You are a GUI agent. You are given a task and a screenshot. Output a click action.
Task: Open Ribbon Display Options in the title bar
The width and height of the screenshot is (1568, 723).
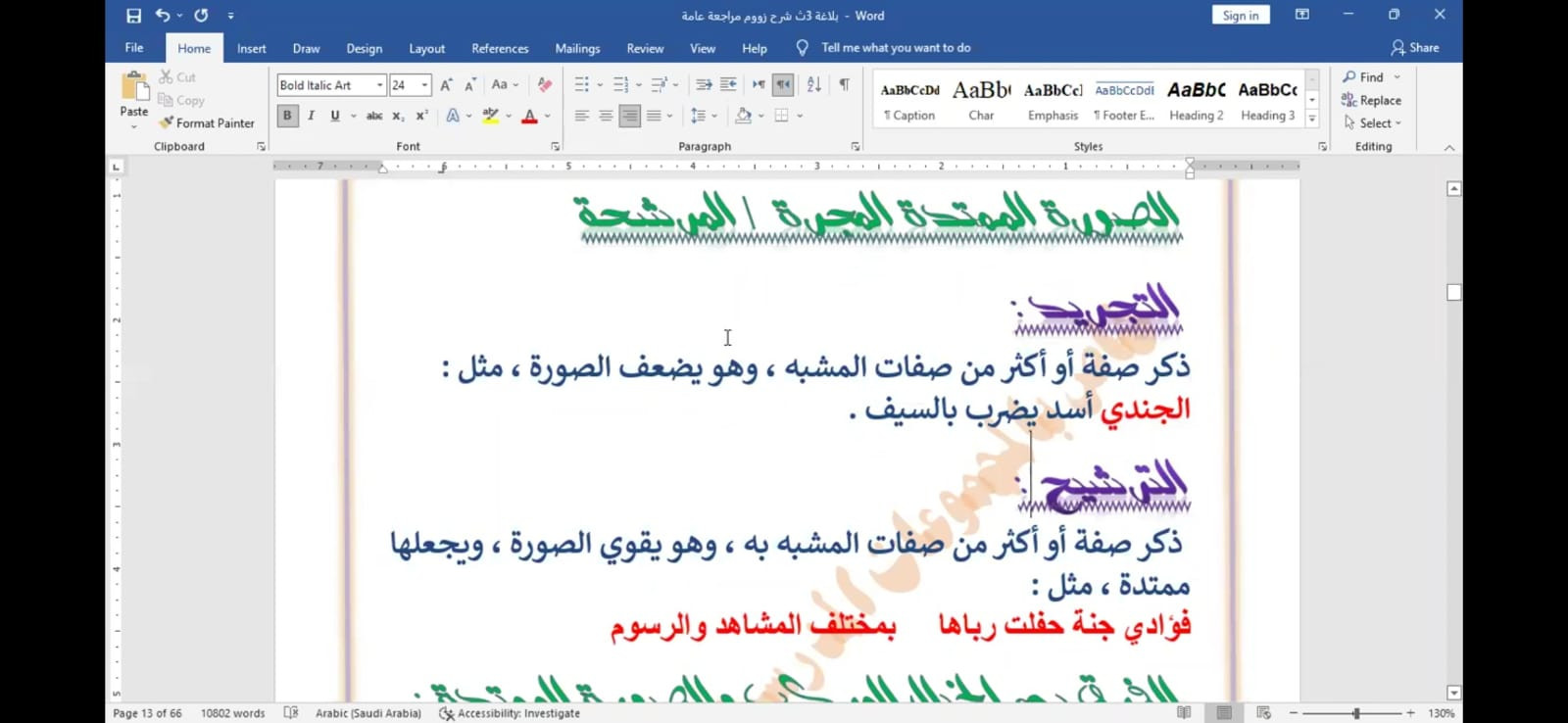pos(1302,15)
